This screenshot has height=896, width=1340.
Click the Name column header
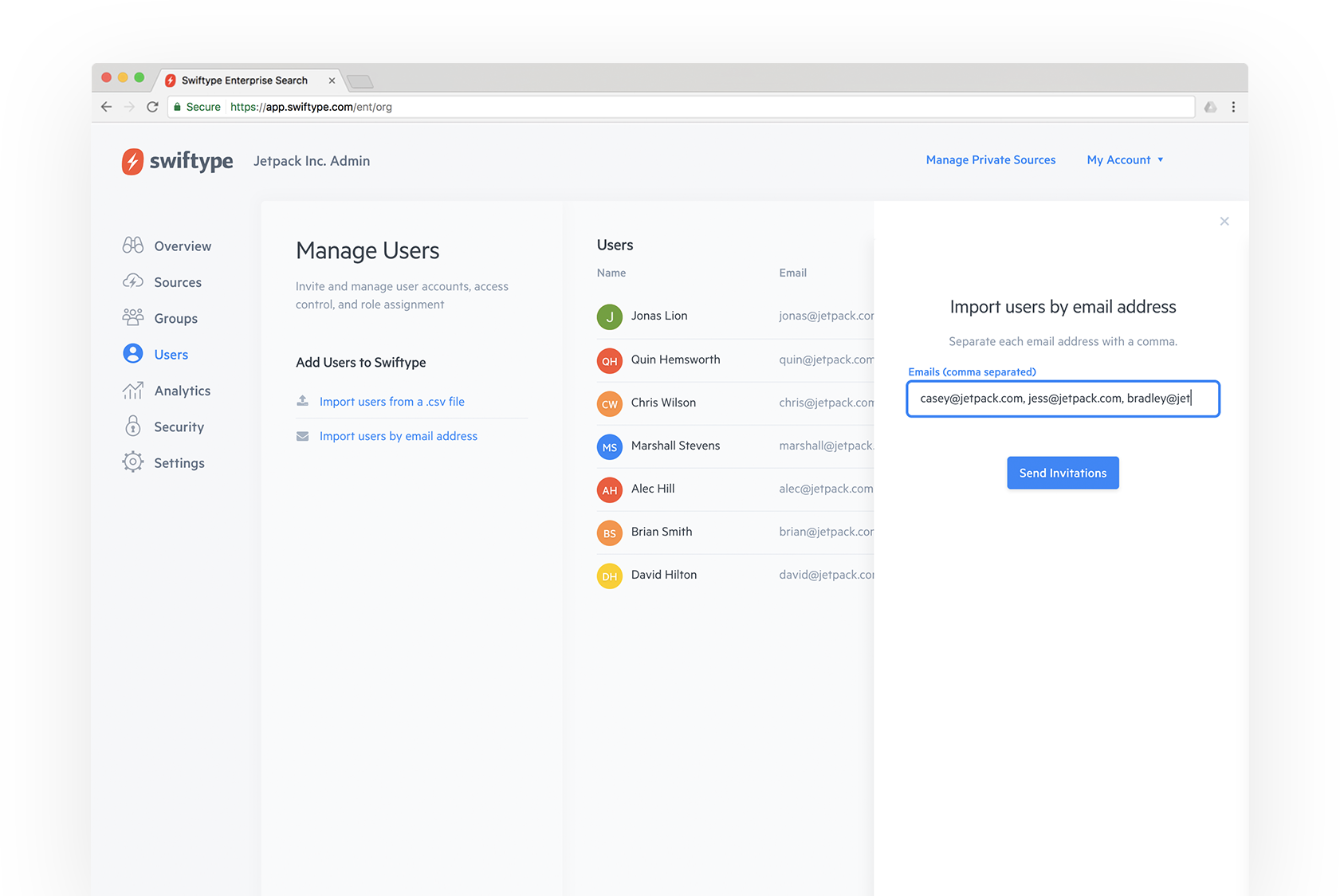click(611, 273)
